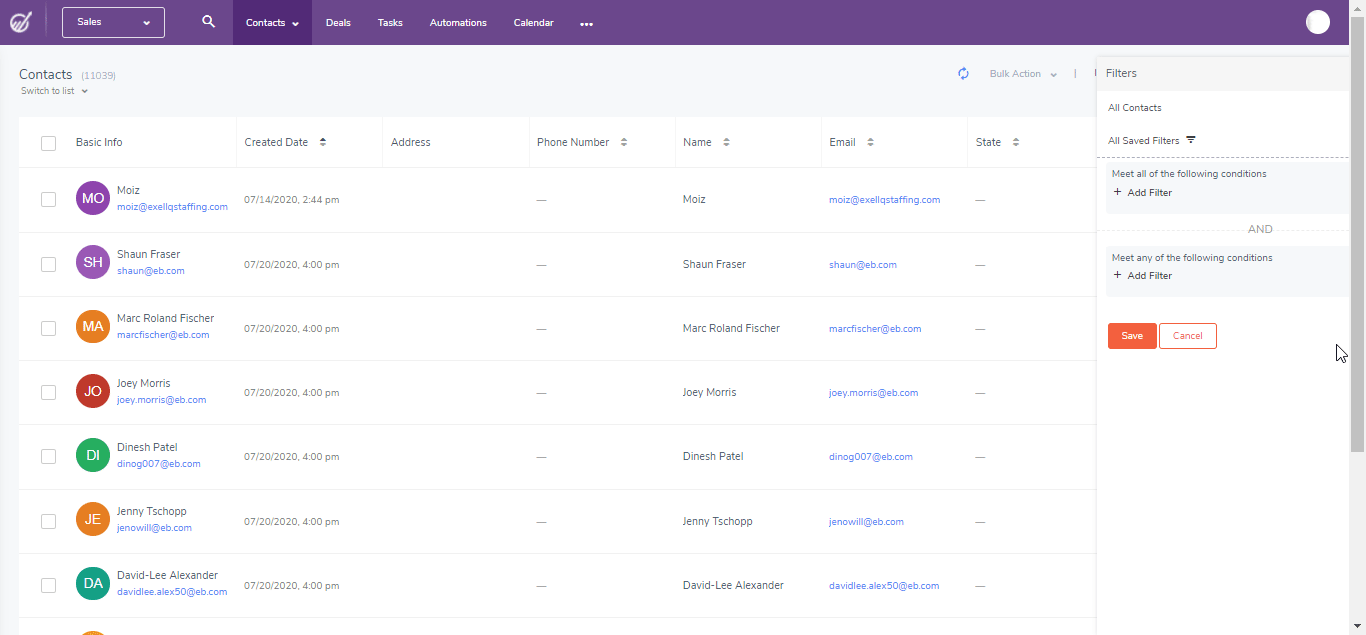
Task: Open the Switch to list dropdown
Action: (54, 91)
